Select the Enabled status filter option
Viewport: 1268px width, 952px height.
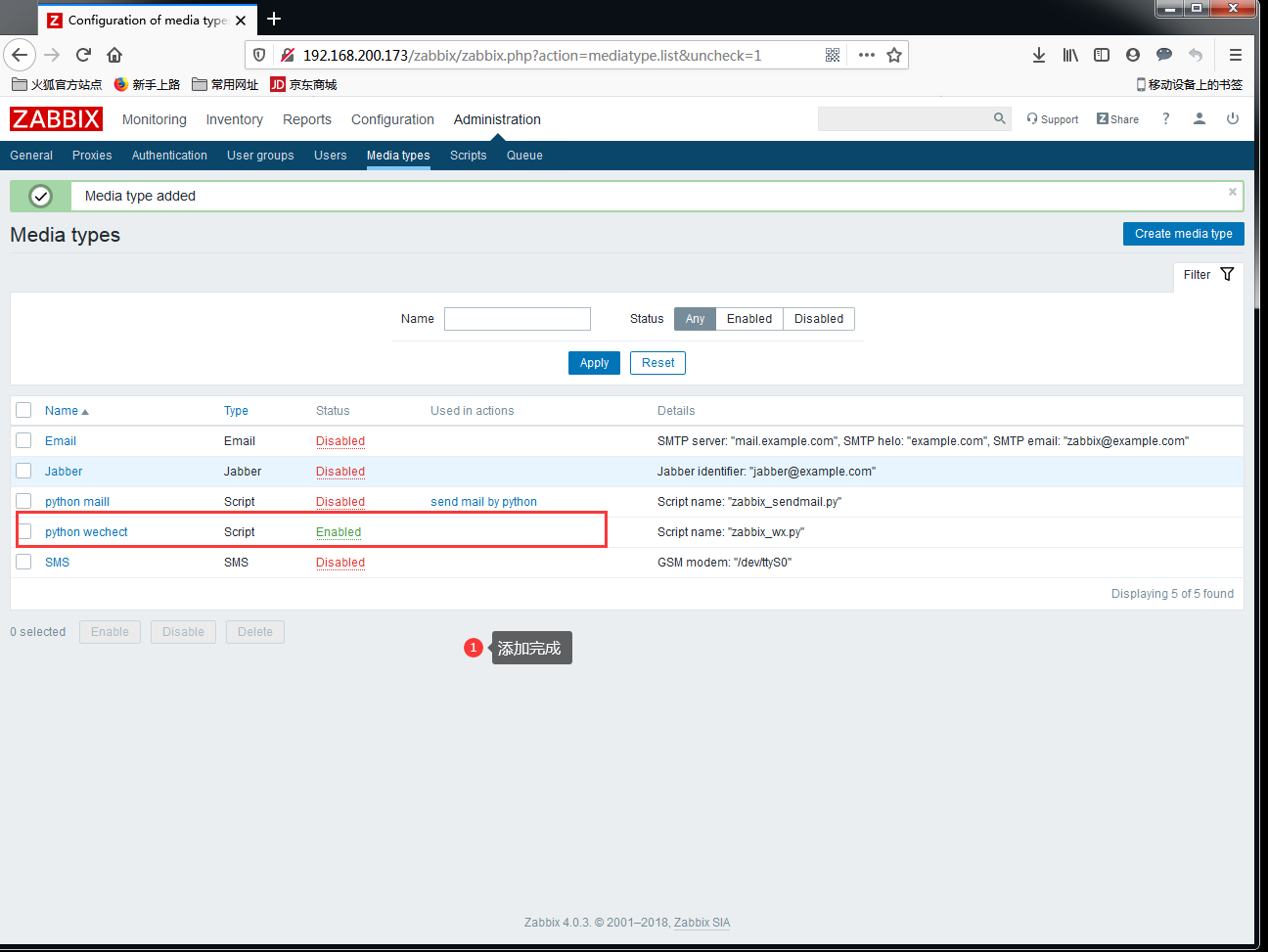[x=749, y=319]
